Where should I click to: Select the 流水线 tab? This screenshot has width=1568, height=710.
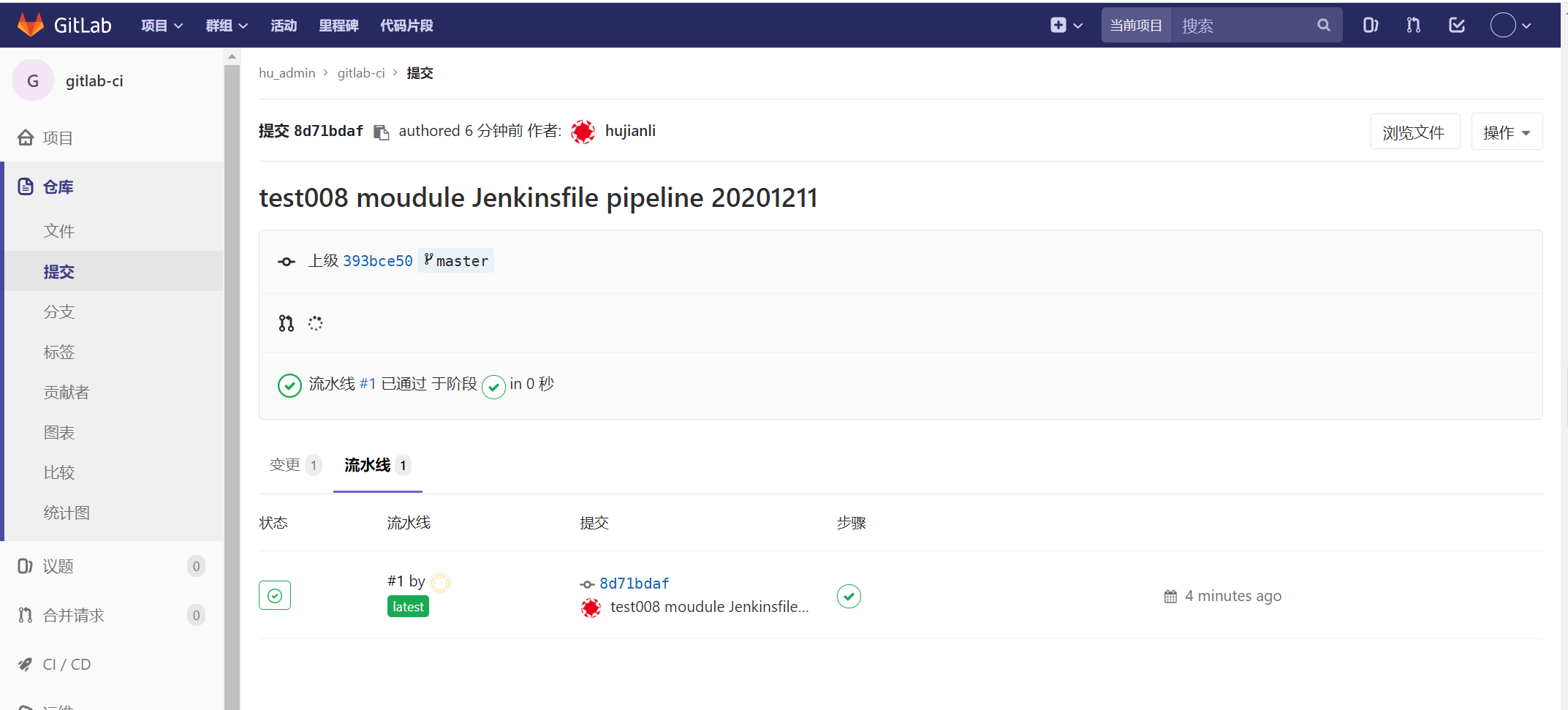click(x=378, y=465)
